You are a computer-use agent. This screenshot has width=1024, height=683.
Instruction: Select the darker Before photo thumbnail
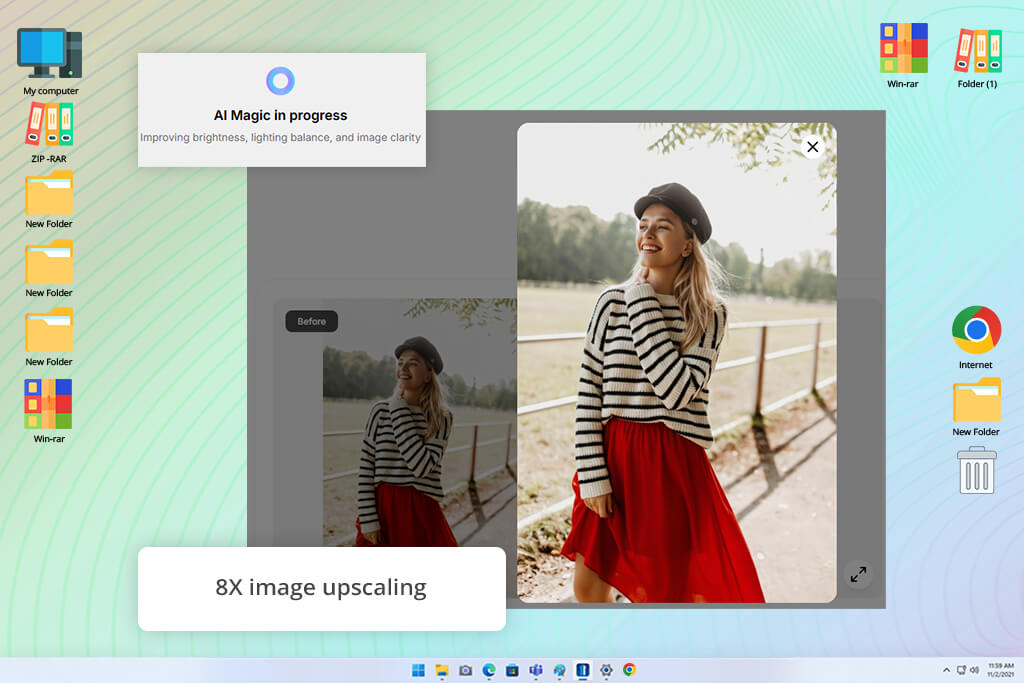(419, 422)
